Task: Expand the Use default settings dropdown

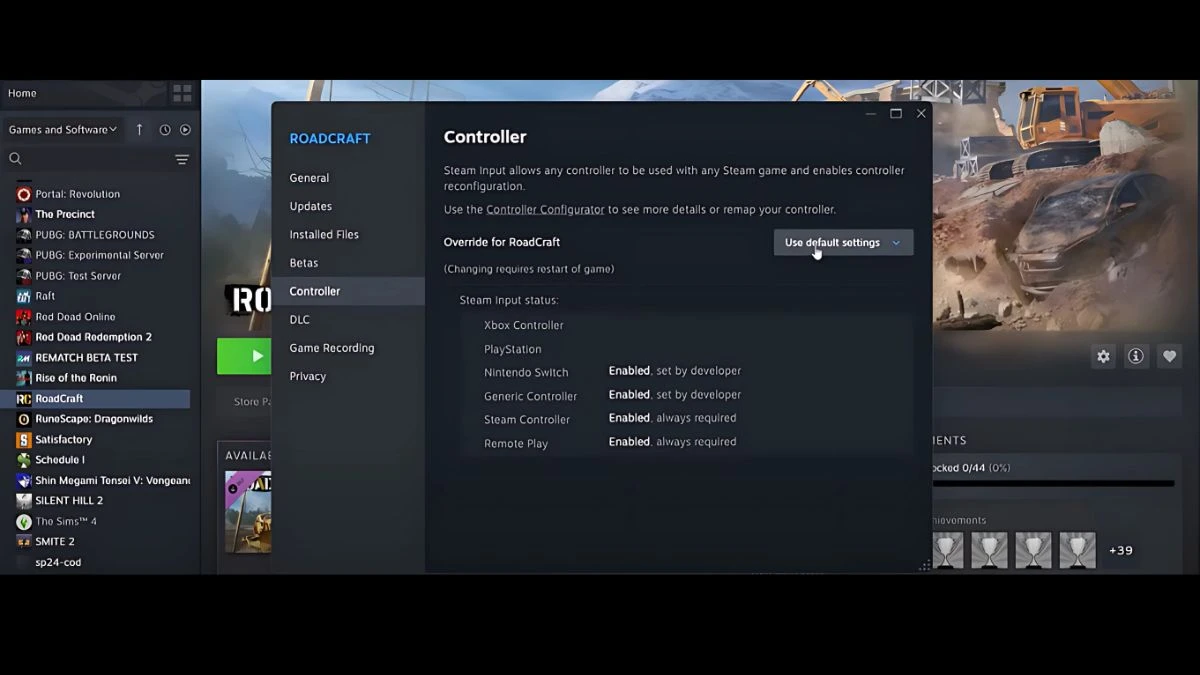Action: pyautogui.click(x=843, y=242)
